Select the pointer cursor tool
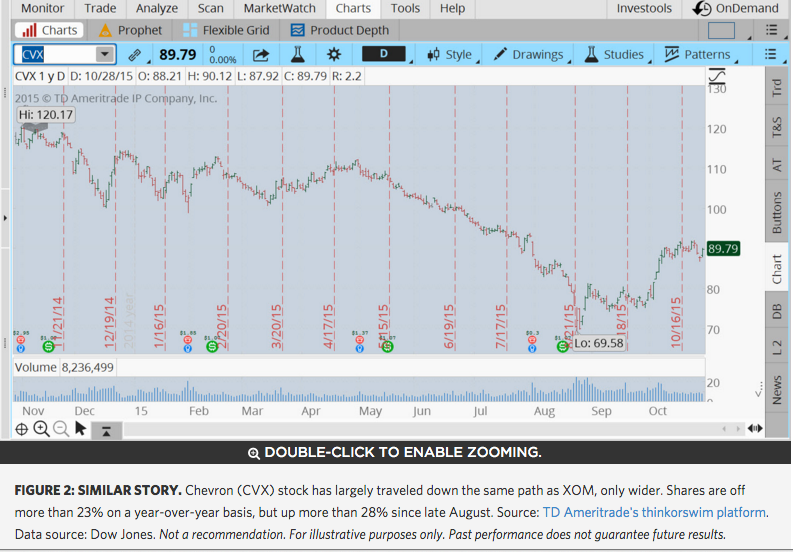Screen dimensions: 793x552 coord(80,429)
